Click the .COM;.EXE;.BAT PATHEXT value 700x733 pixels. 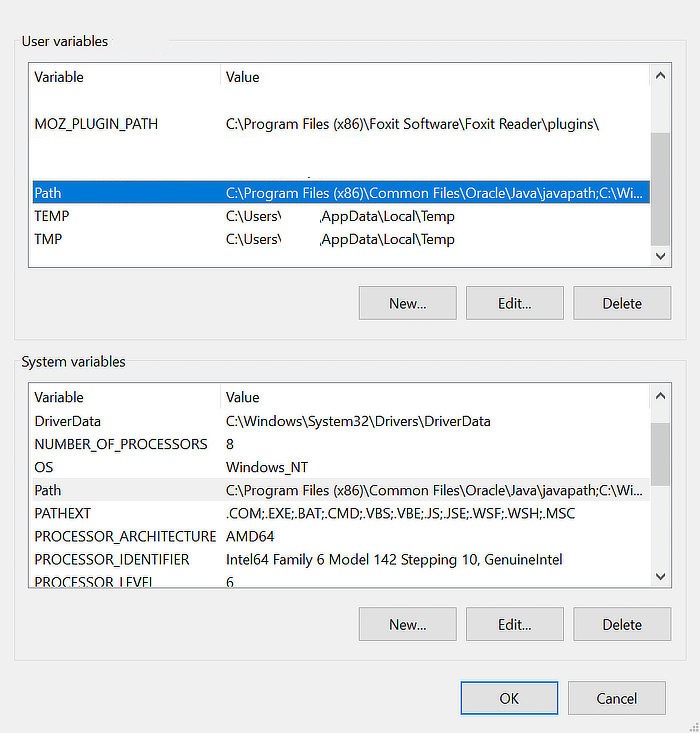point(400,513)
